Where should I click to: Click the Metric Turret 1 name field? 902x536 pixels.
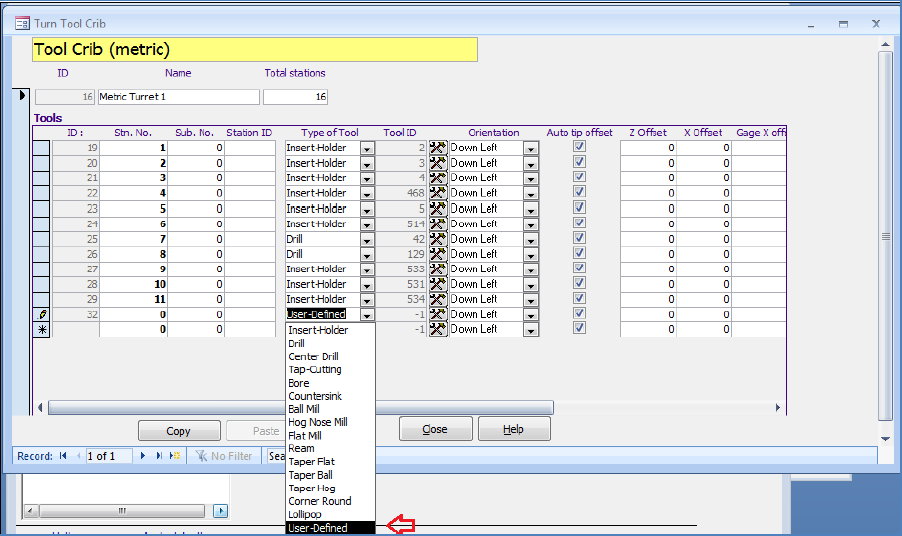[x=177, y=97]
